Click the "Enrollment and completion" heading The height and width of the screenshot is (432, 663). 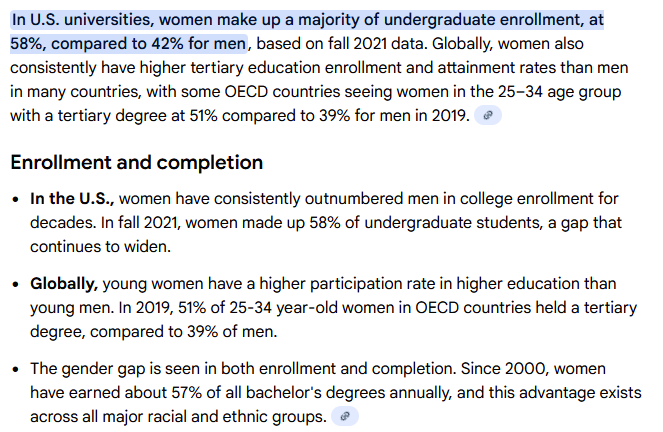(136, 162)
